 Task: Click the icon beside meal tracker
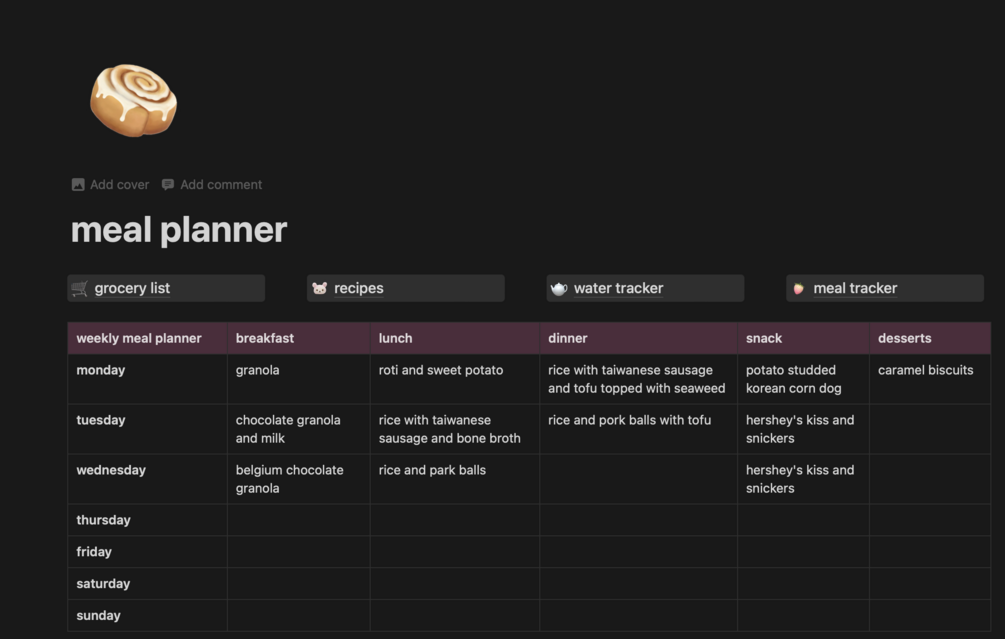(799, 289)
